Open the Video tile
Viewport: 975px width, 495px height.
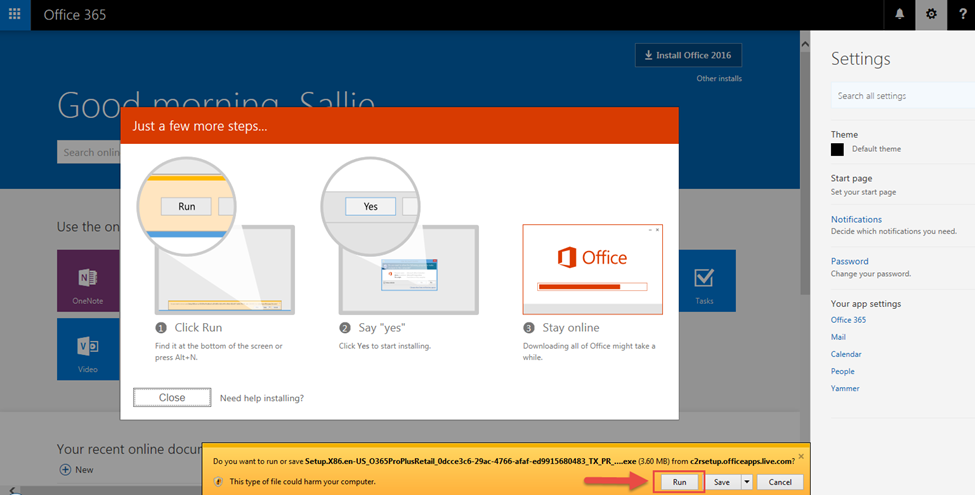click(88, 349)
